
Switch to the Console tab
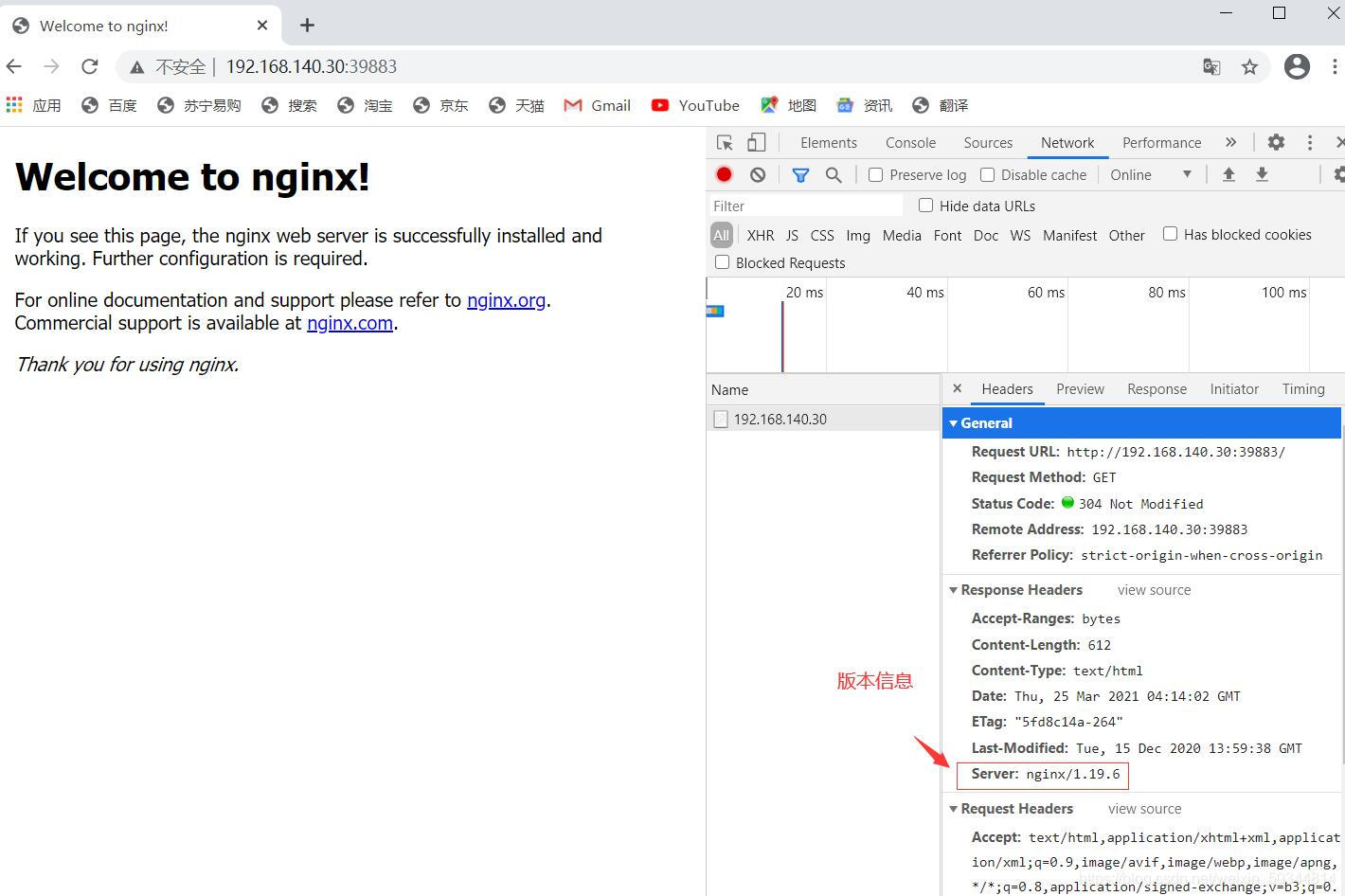[910, 142]
